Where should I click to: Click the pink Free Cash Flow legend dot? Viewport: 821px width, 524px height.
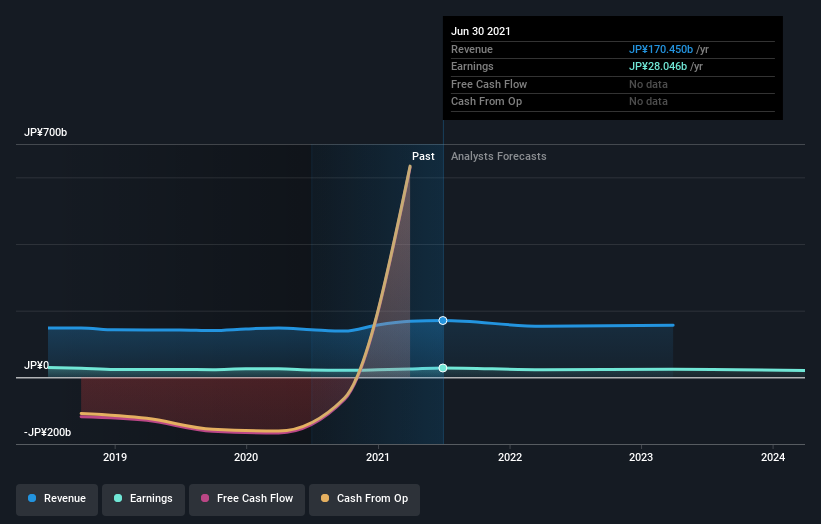tap(205, 498)
